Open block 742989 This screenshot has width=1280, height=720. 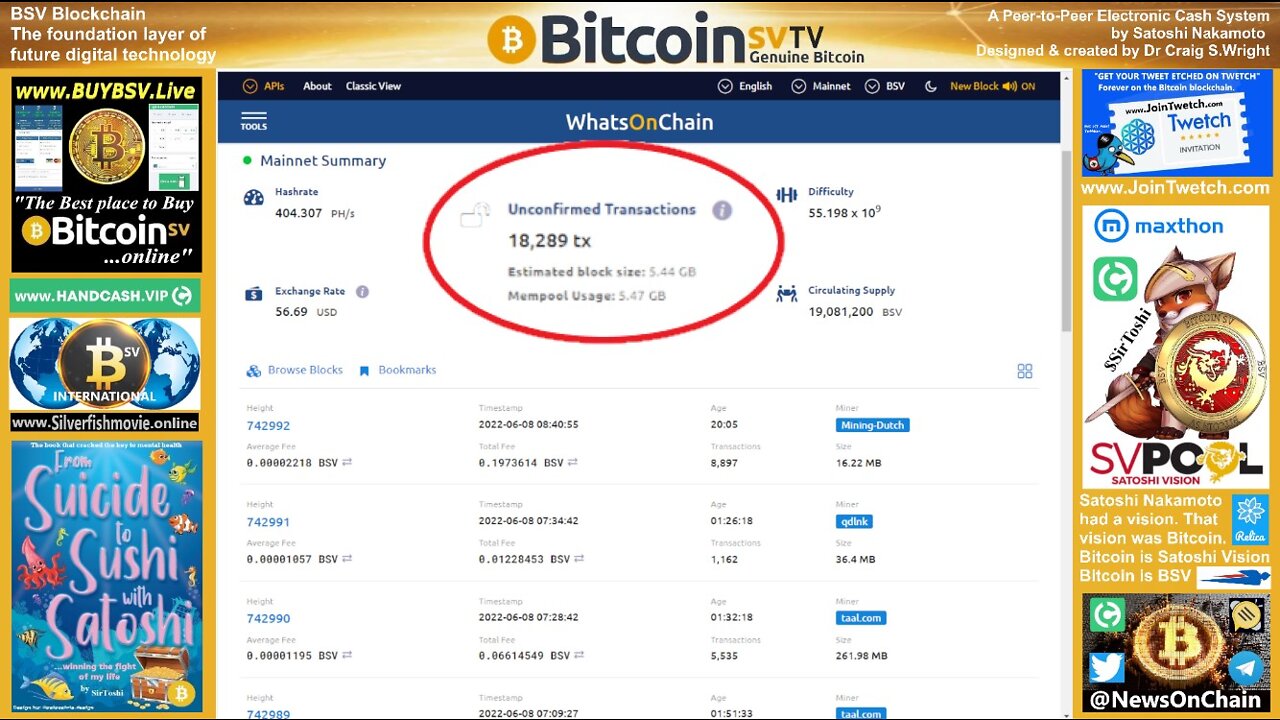[268, 714]
